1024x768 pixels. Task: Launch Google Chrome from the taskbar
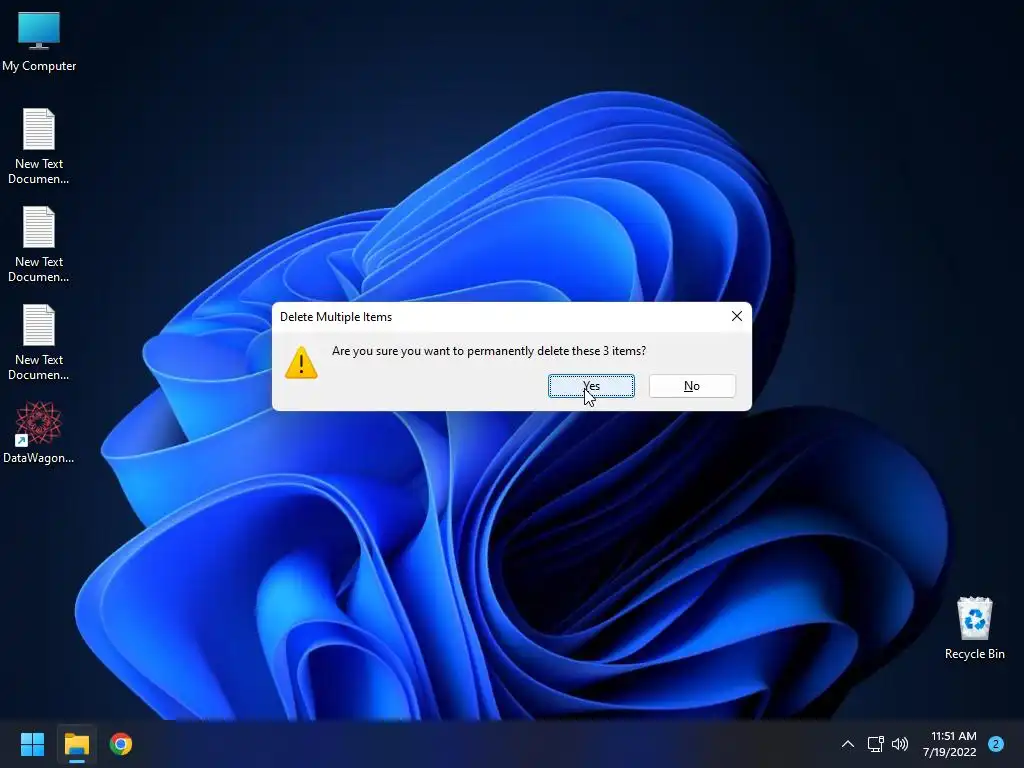click(121, 744)
